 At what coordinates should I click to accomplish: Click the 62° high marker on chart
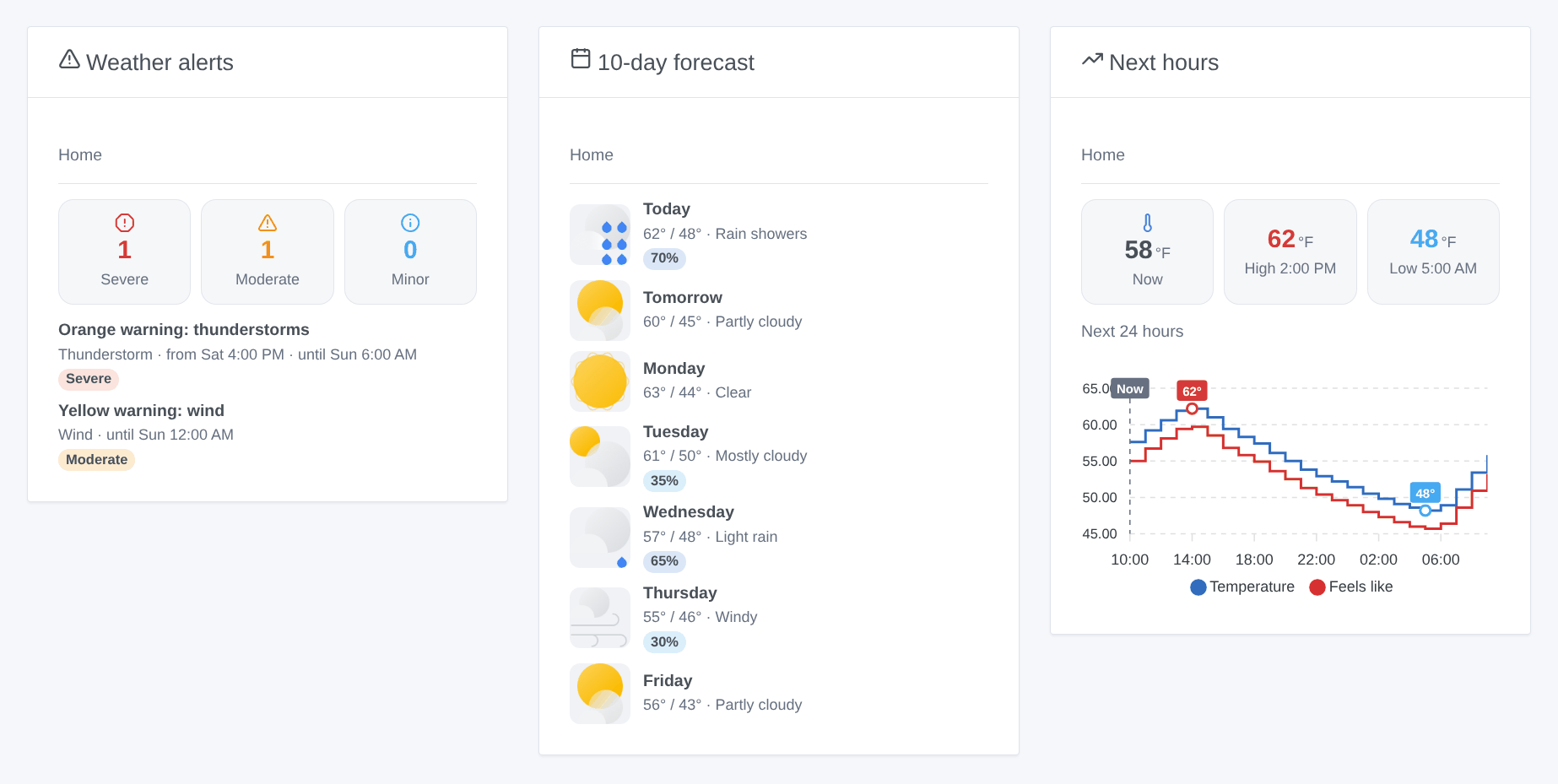point(1192,392)
